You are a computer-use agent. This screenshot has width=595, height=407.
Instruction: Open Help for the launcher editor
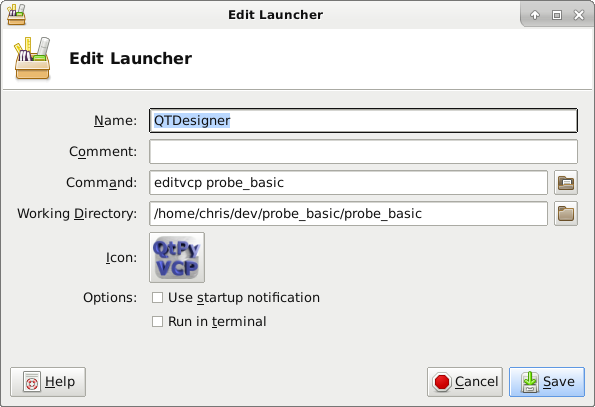coord(48,382)
